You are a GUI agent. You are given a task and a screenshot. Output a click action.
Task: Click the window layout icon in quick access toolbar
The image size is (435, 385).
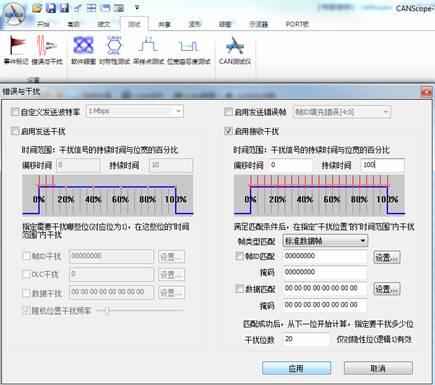(105, 8)
